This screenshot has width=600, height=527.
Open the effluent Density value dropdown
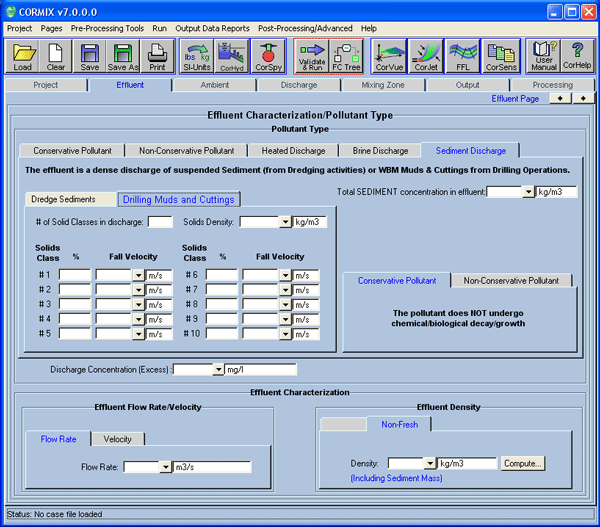pos(430,463)
